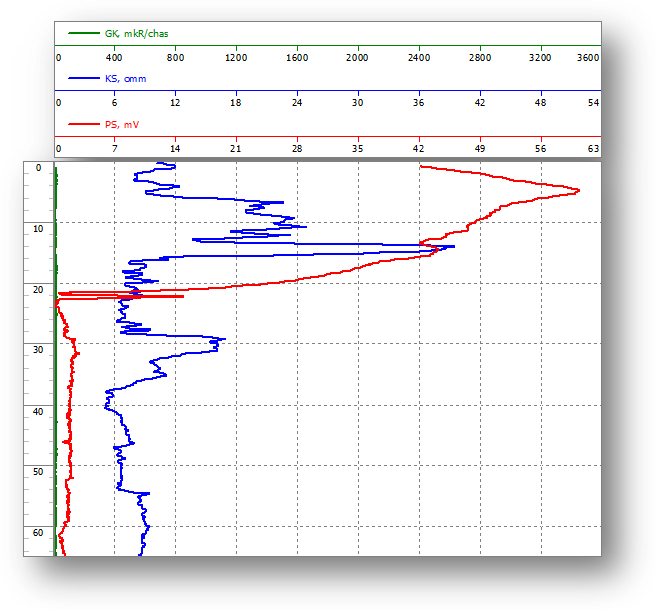Viewport: 656px width, 609px height.
Task: Click the 49 value on PS scale
Action: click(480, 149)
